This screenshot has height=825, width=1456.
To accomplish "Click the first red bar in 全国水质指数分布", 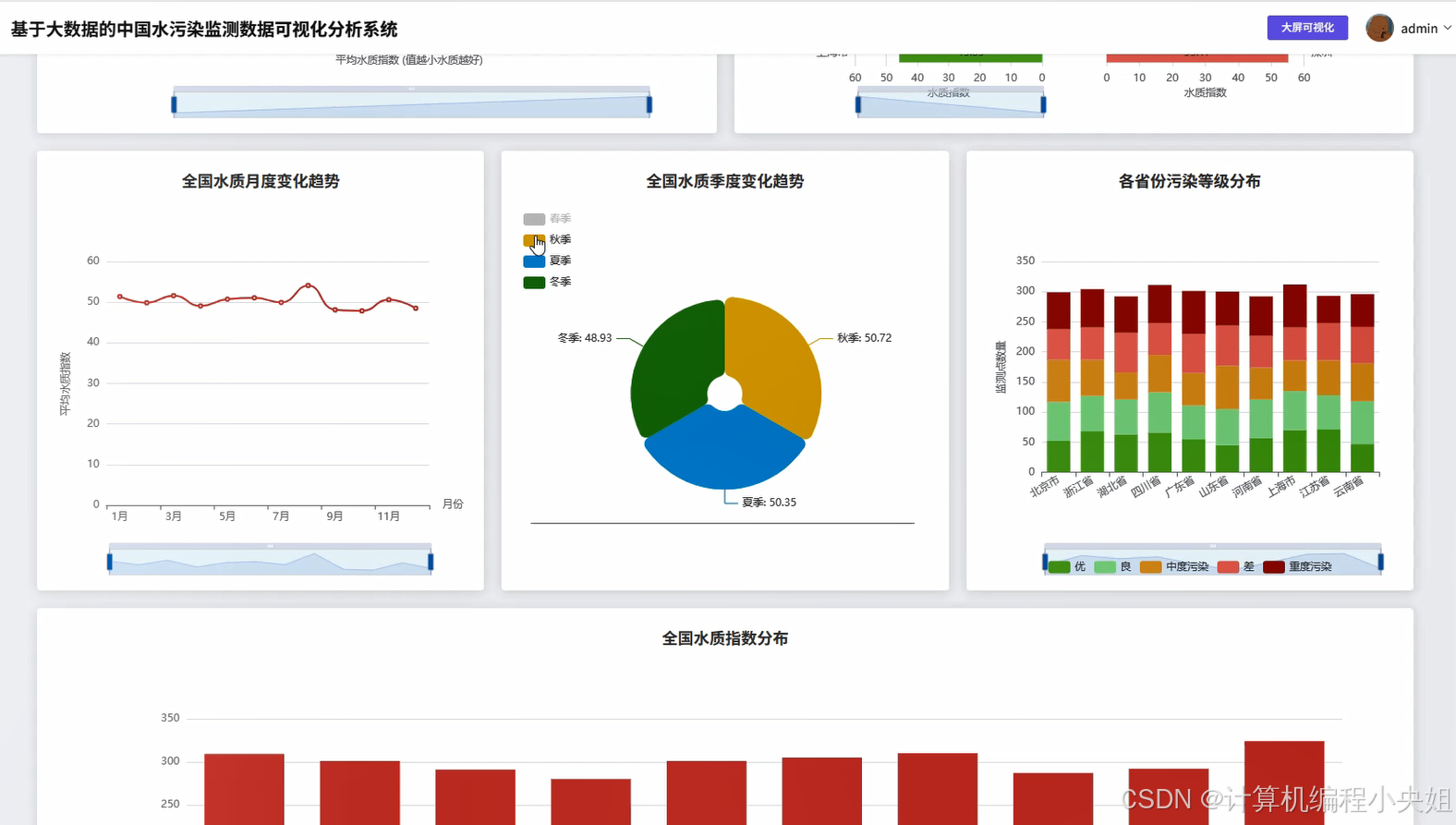I will click(244, 789).
